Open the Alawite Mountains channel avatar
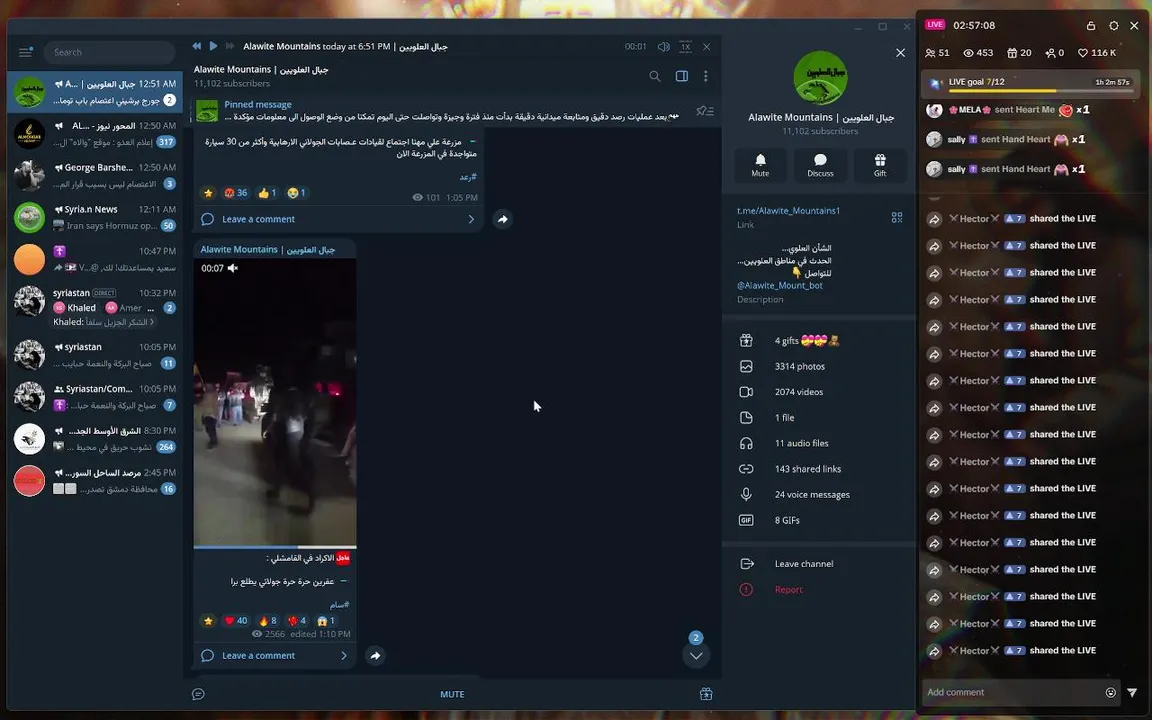 (x=820, y=78)
